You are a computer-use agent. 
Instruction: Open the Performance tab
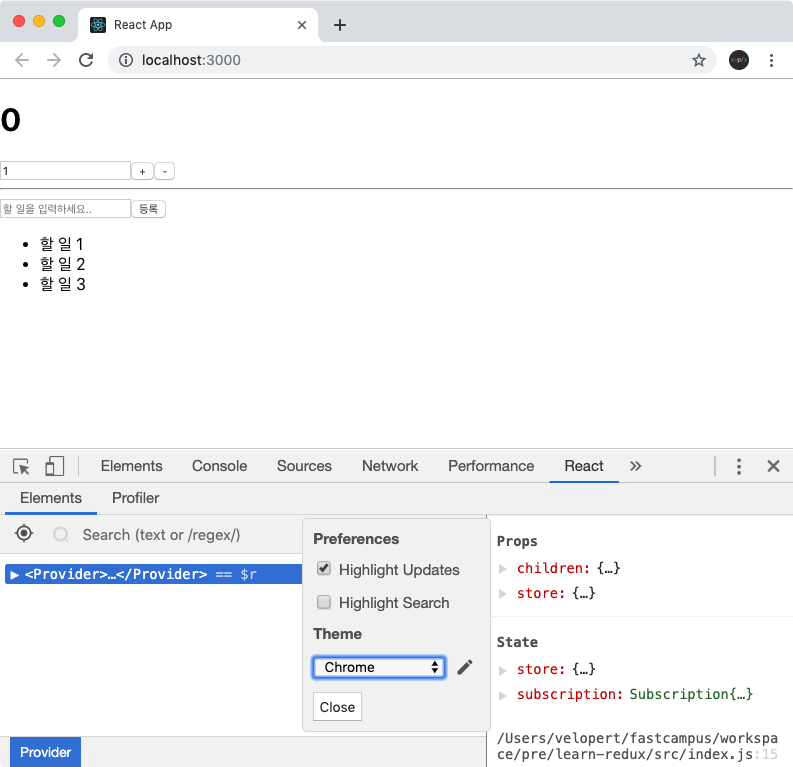pos(491,466)
